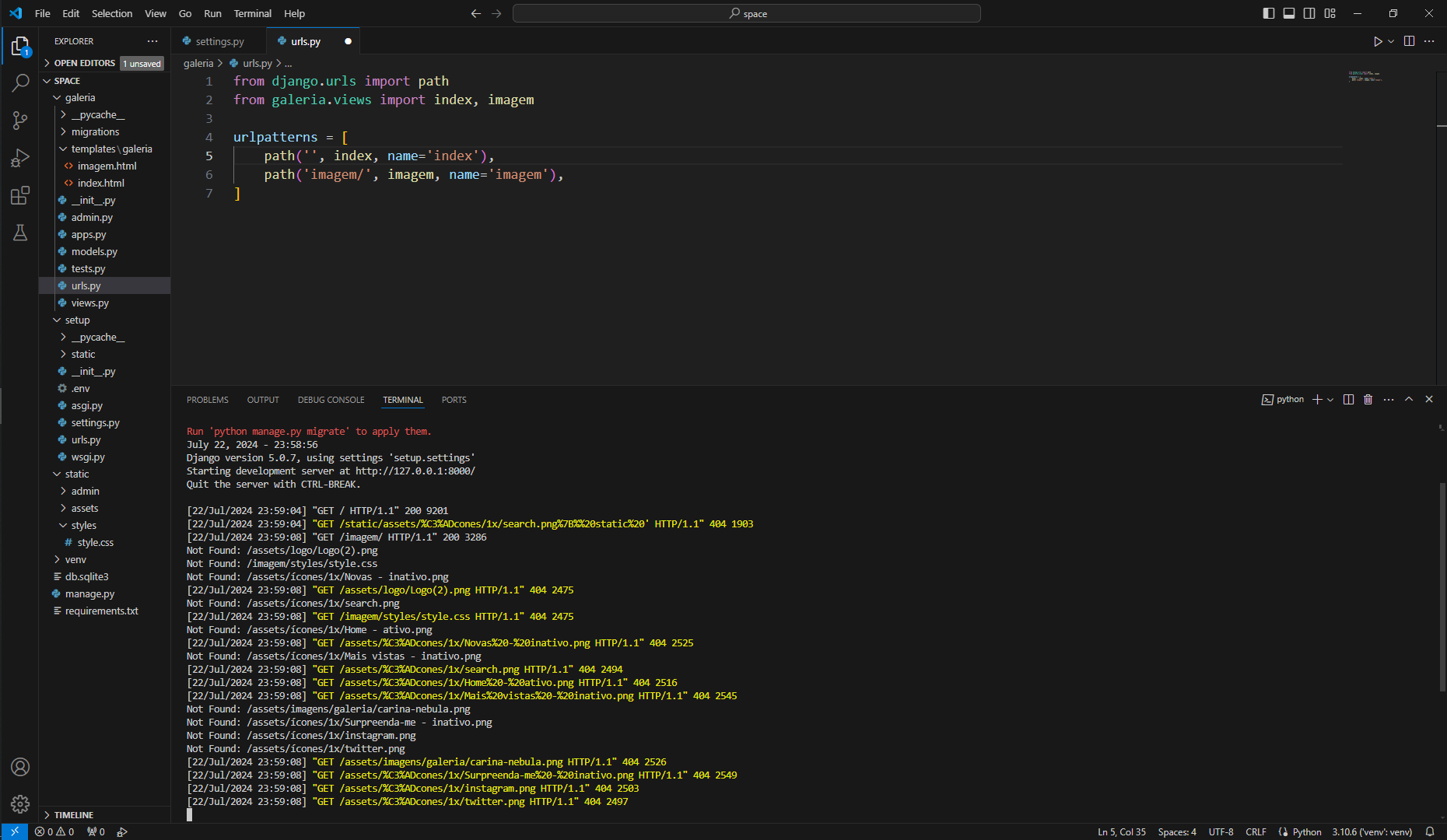Click UTF-8 encoding status item

coord(1221,831)
